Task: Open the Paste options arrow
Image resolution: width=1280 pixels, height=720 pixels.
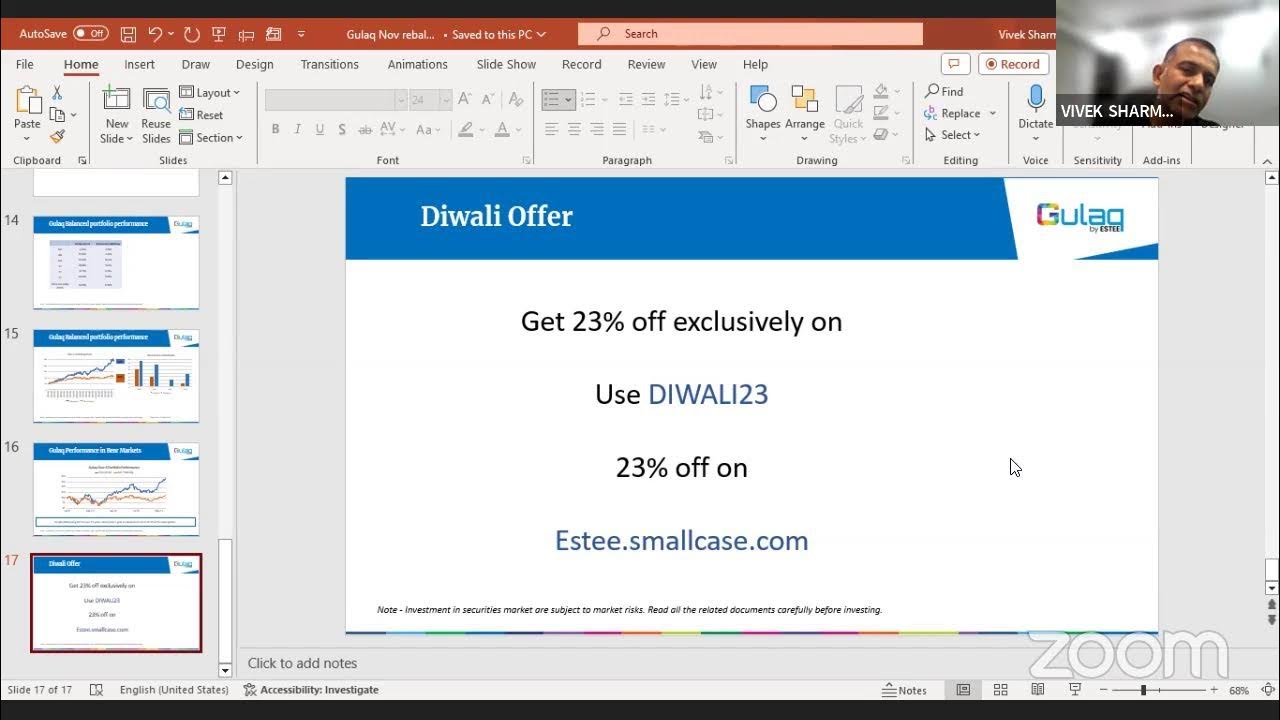Action: [27, 137]
